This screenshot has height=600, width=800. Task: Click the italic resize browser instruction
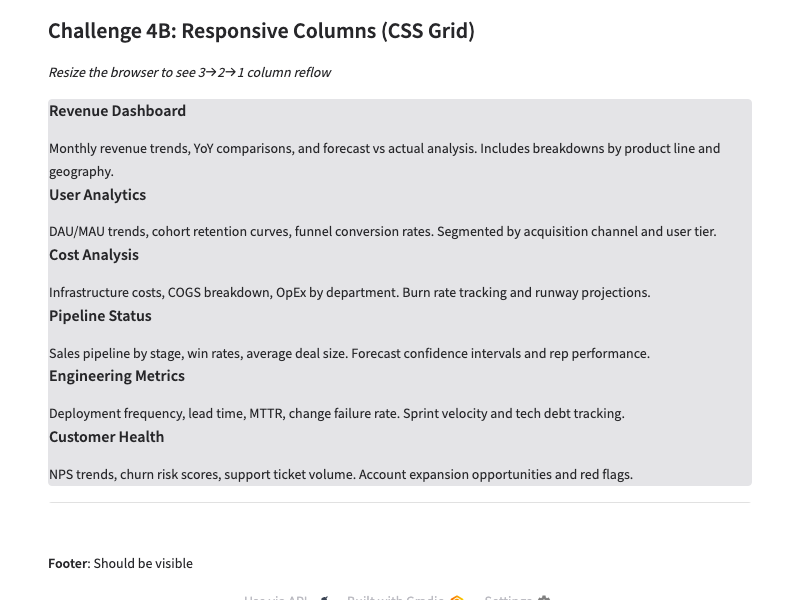189,73
